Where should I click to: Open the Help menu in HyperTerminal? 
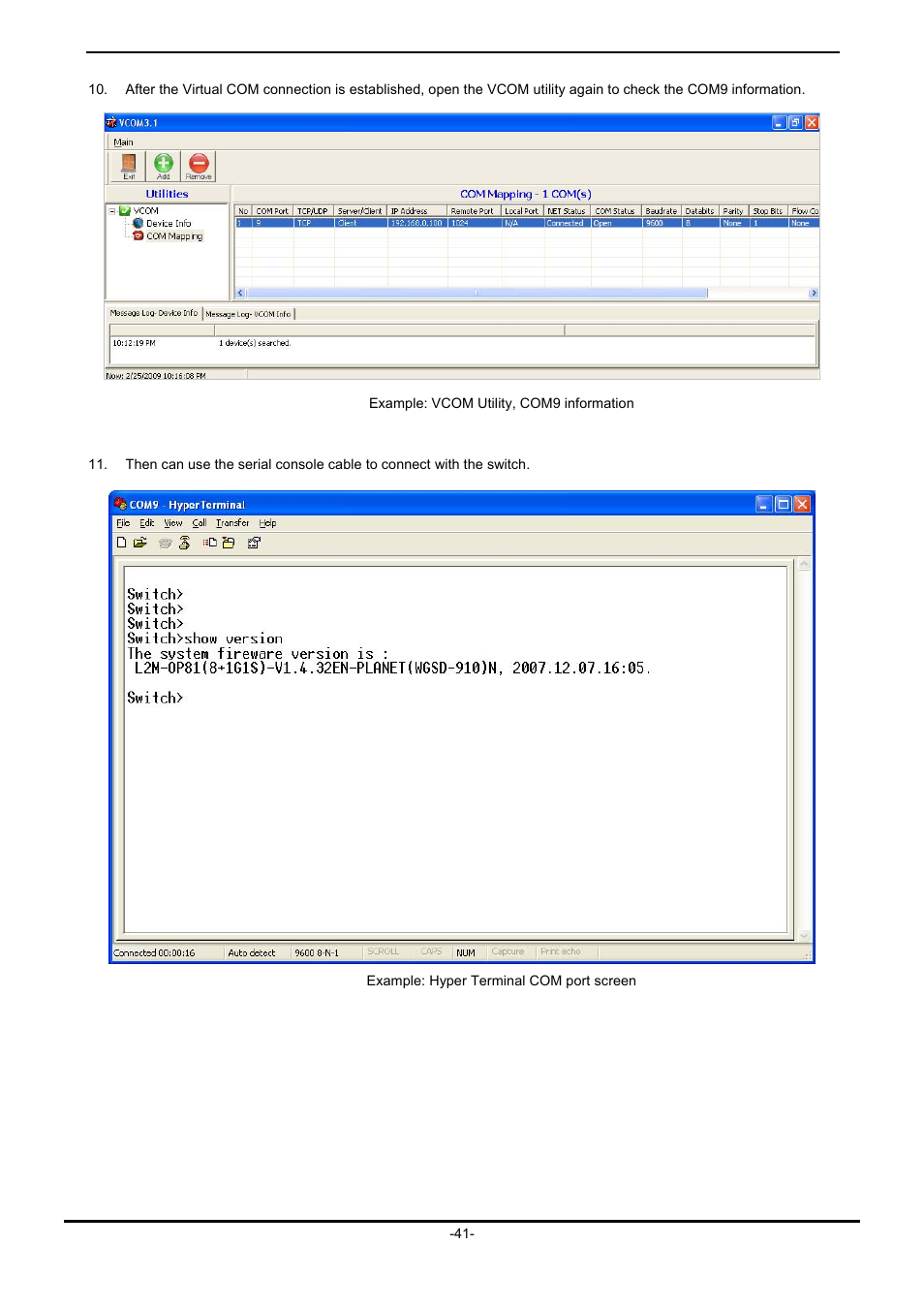[267, 523]
